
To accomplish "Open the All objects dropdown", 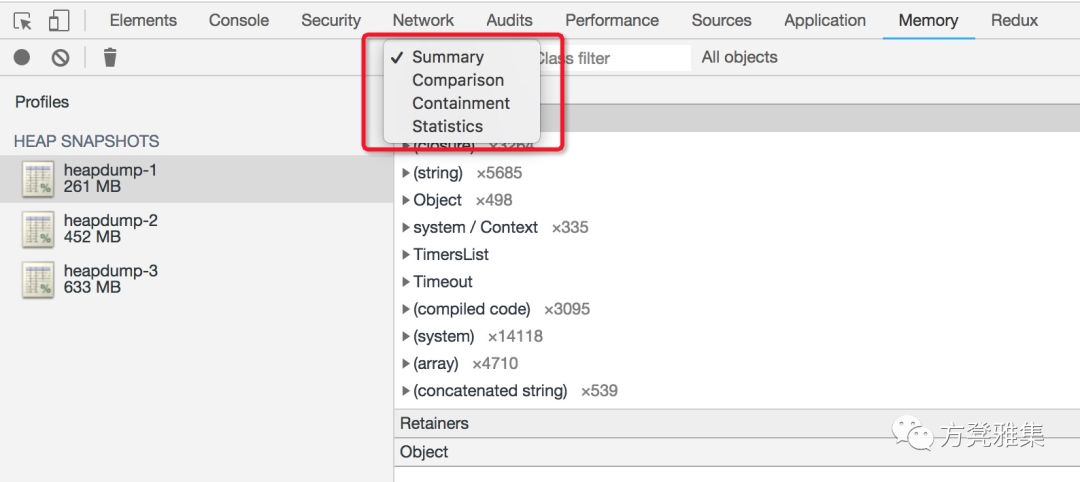I will point(739,57).
